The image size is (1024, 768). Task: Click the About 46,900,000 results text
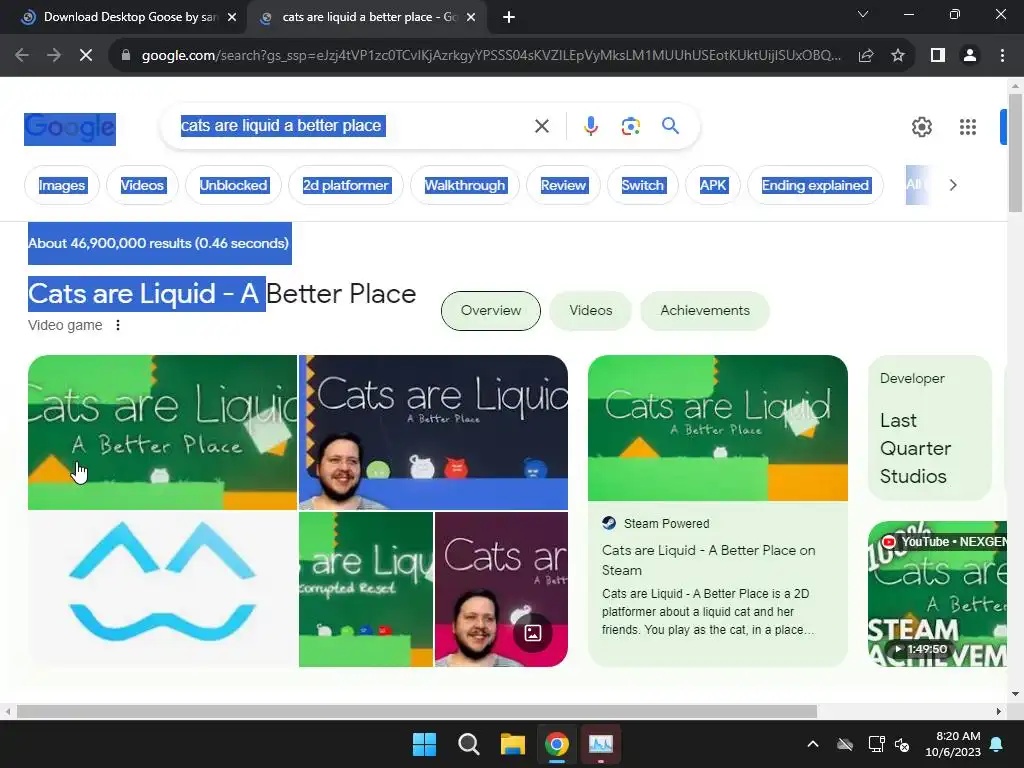click(x=158, y=243)
